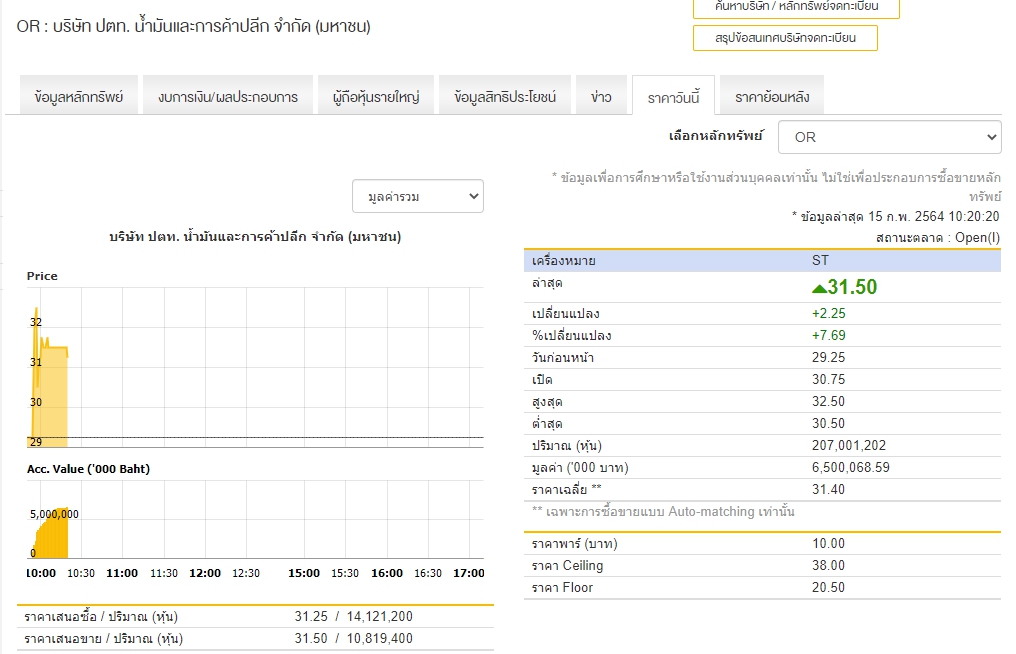Screen dimensions: 1016x654
Task: Click the OR company name heading
Action: pyautogui.click(x=194, y=27)
